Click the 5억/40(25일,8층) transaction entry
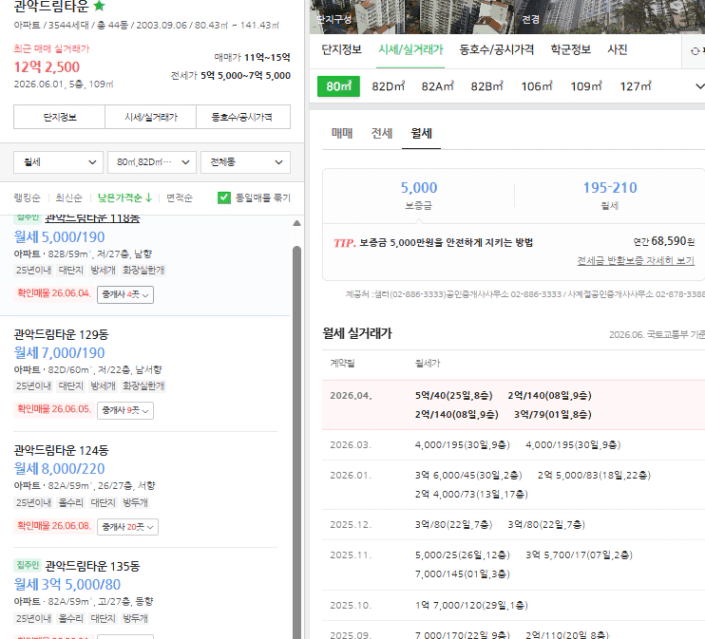 coord(454,396)
